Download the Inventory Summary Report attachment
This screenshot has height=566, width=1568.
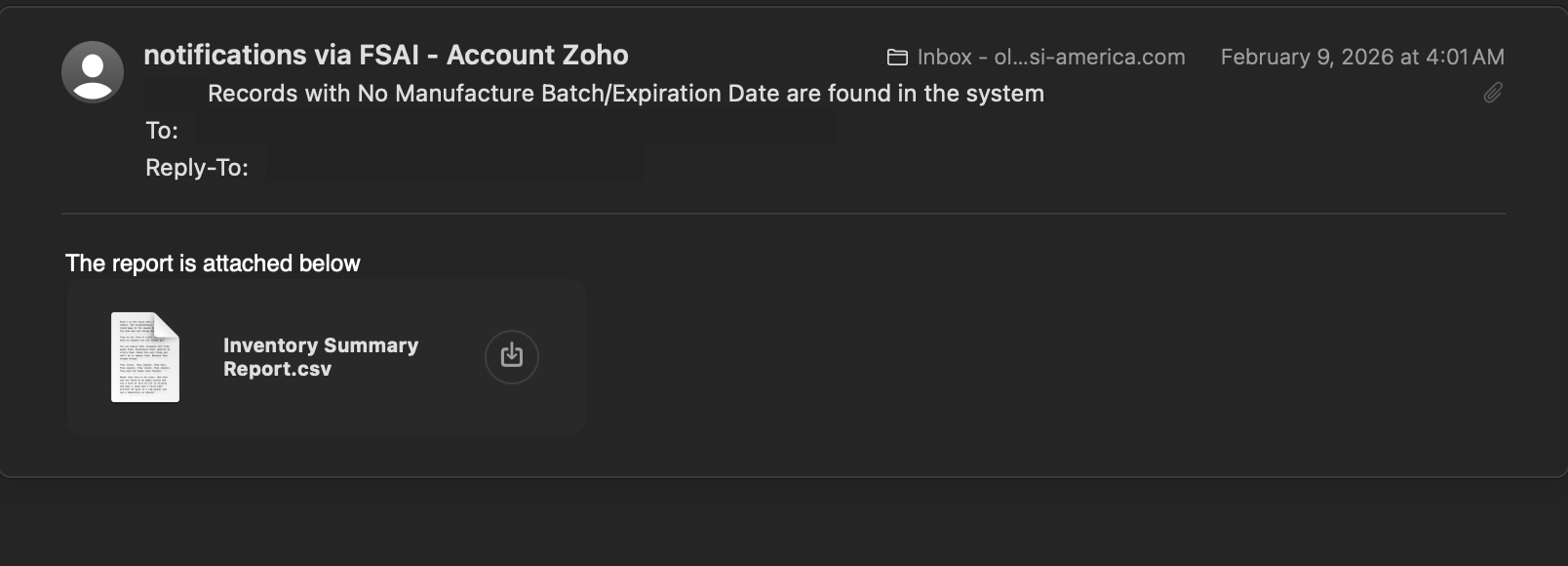pyautogui.click(x=512, y=356)
